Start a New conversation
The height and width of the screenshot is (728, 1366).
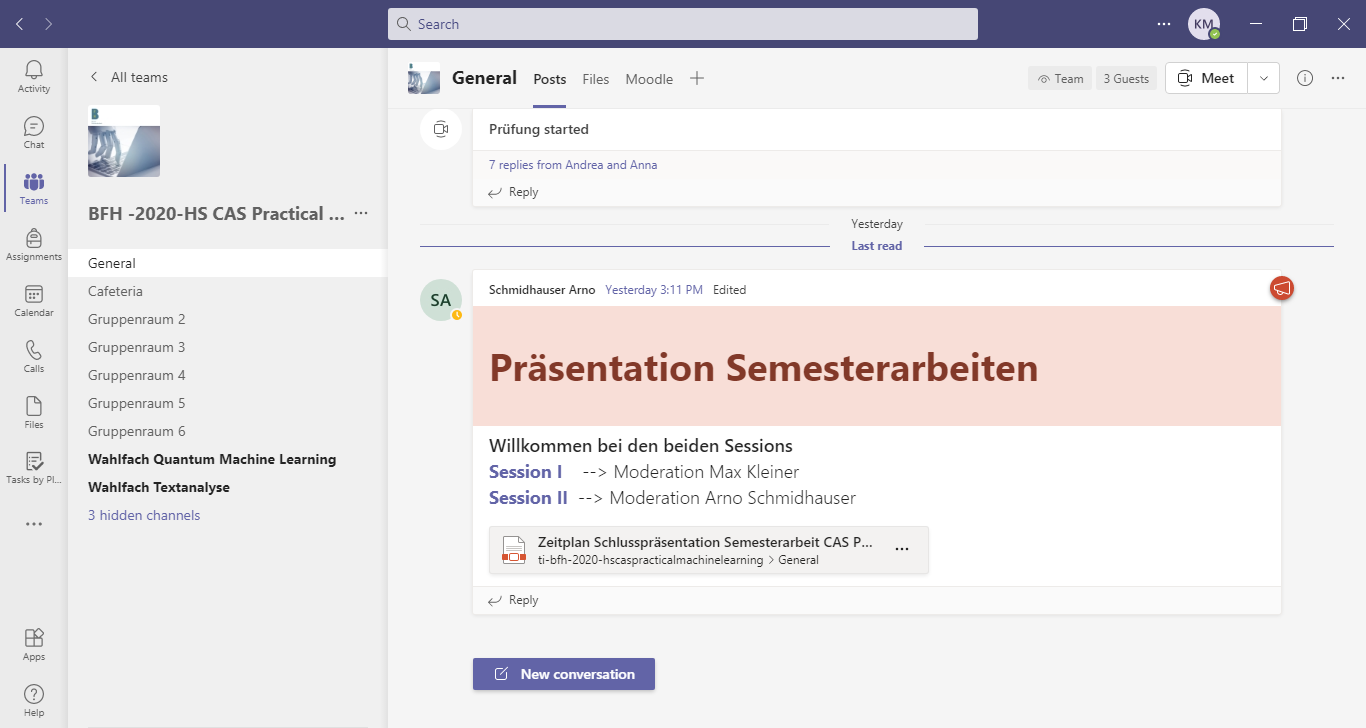coord(564,674)
